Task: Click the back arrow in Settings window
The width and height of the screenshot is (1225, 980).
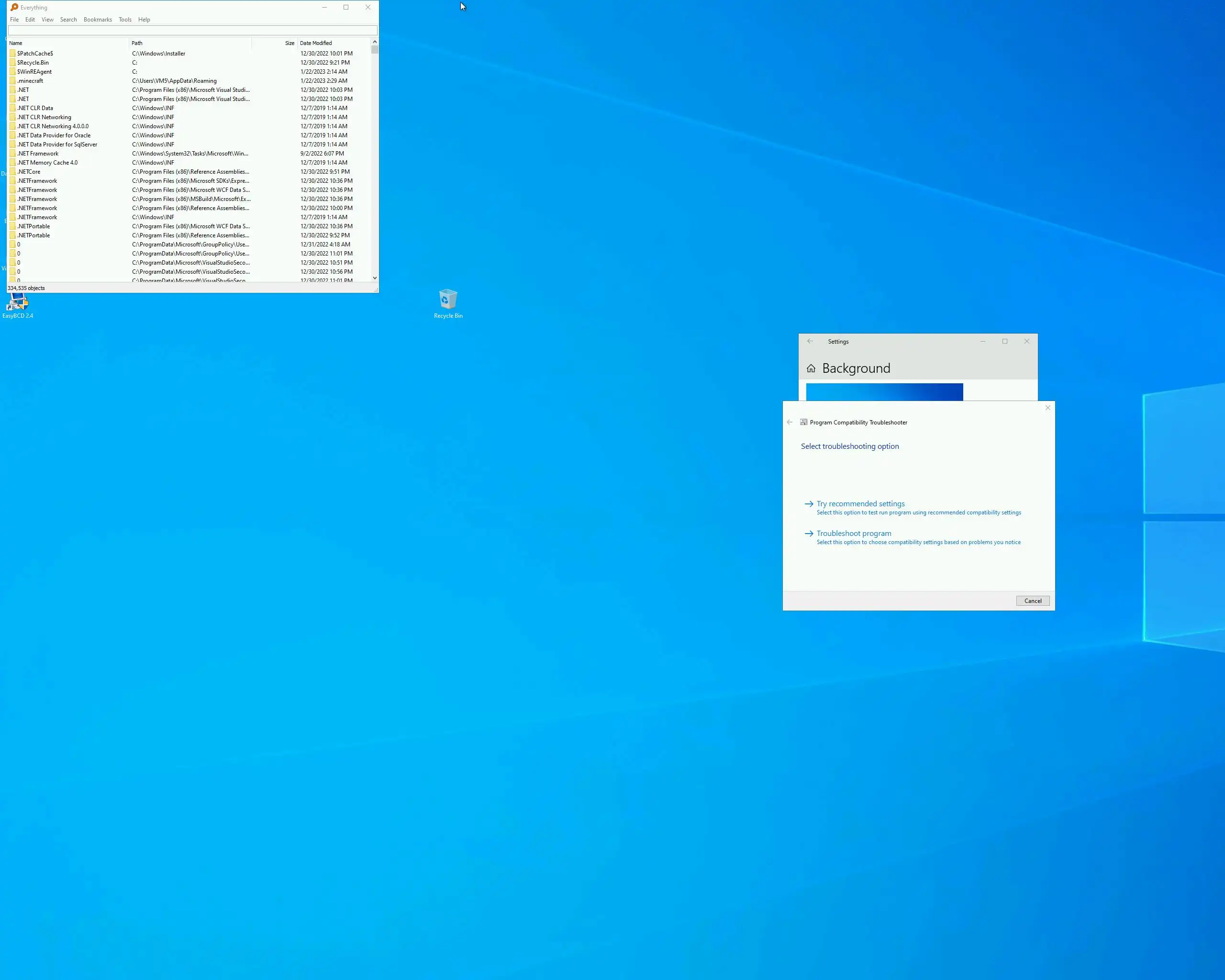Action: [x=810, y=342]
